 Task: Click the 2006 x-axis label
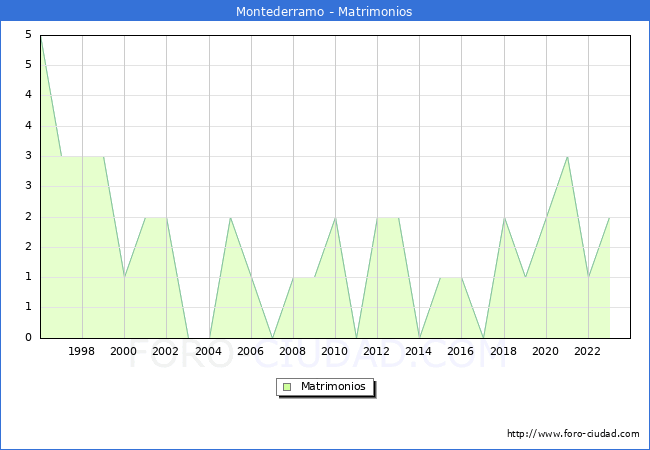coord(250,351)
